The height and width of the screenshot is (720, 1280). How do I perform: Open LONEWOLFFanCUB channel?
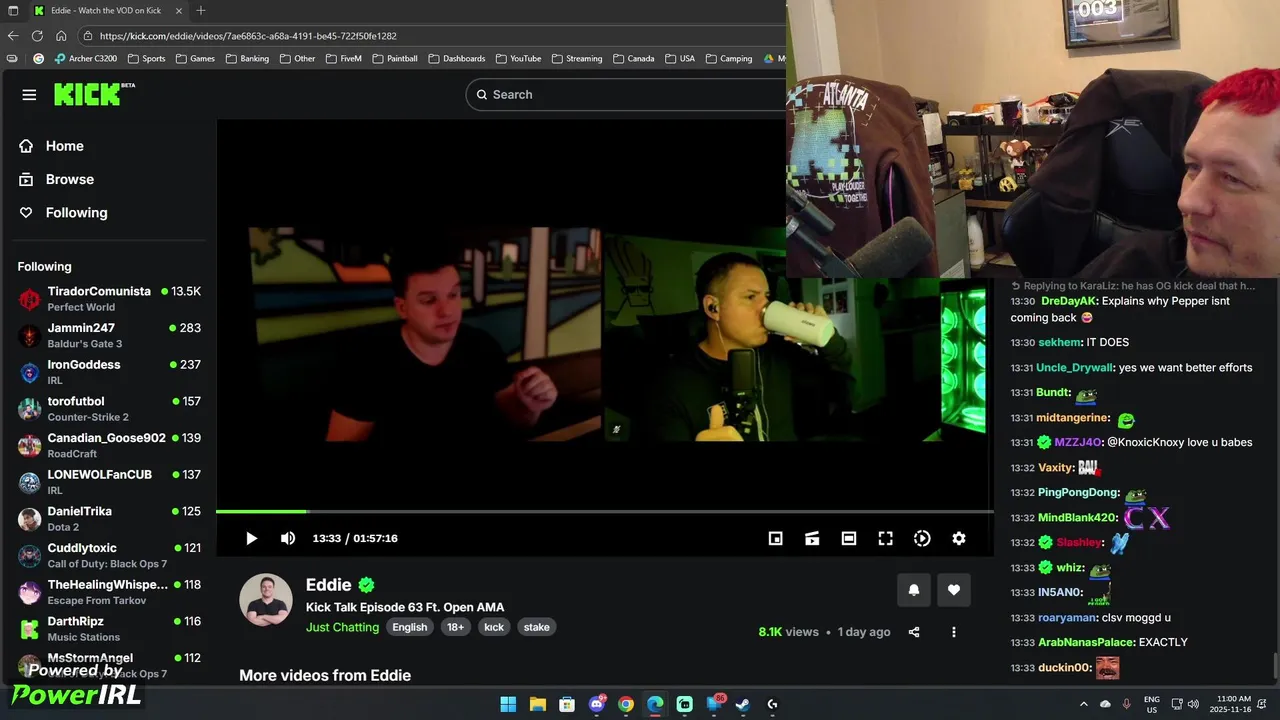[x=109, y=482]
